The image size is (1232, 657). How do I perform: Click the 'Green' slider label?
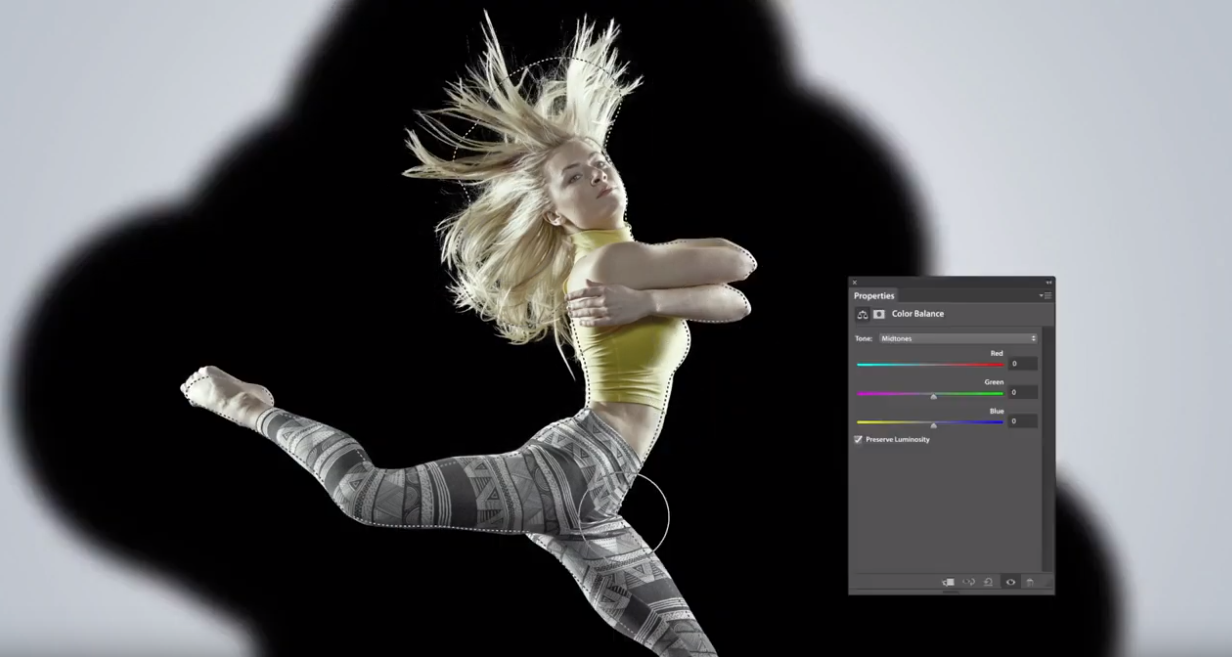994,382
